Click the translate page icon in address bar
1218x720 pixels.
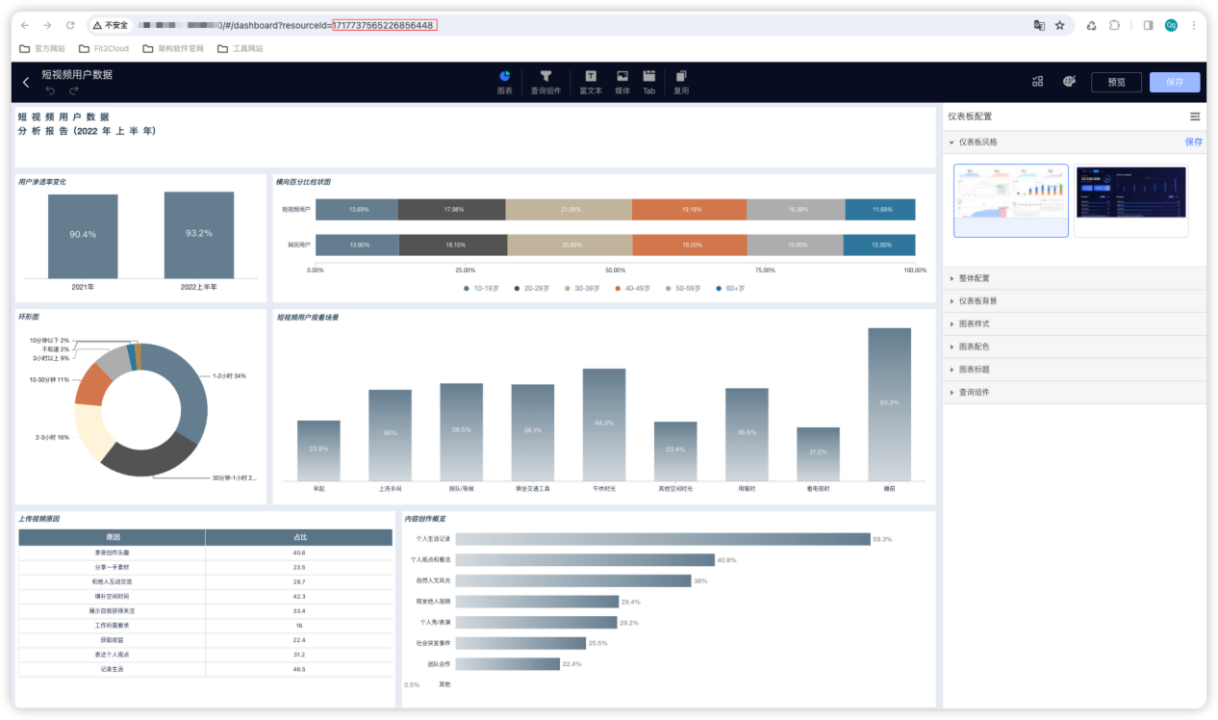pos(1039,25)
